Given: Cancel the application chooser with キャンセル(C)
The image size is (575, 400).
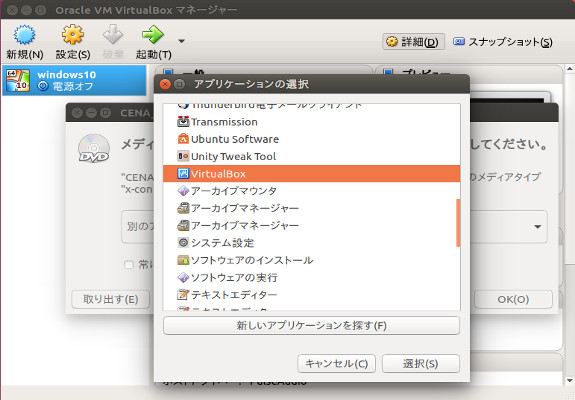Looking at the screenshot, I should click(x=336, y=363).
